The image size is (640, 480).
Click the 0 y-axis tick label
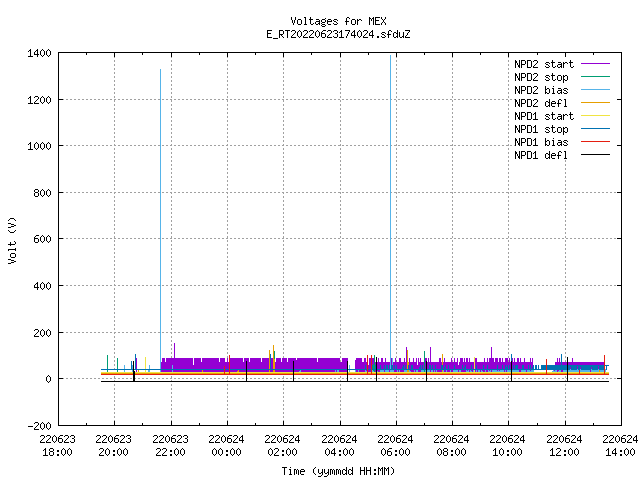49,379
